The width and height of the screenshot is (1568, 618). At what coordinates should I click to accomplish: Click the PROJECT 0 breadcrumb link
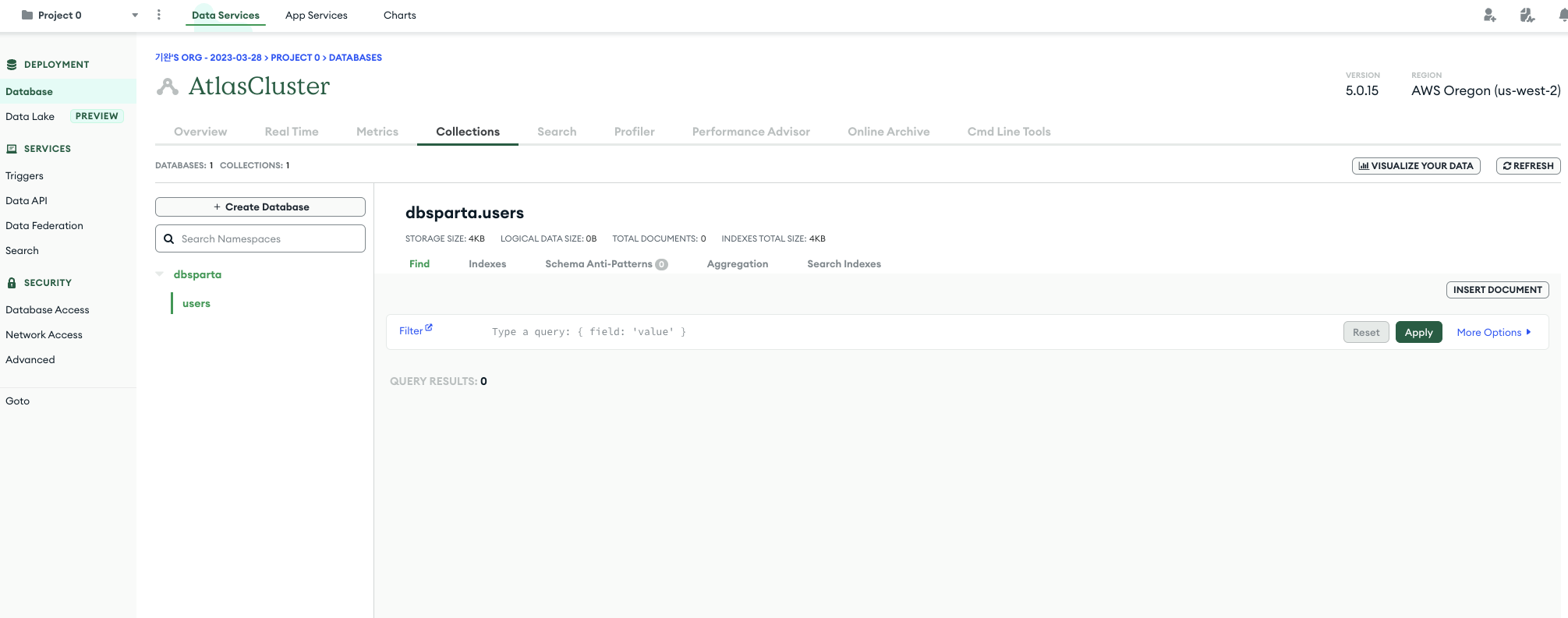point(296,58)
